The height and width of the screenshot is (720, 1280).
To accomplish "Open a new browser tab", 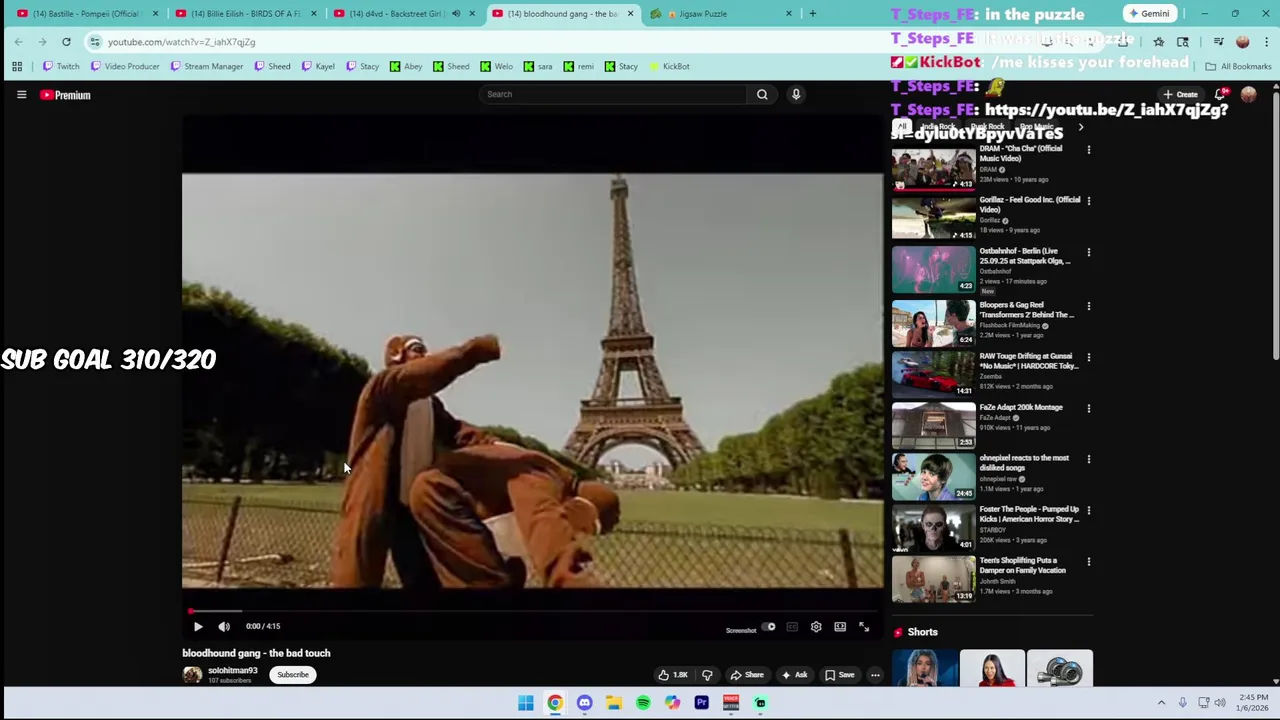I will pyautogui.click(x=812, y=14).
